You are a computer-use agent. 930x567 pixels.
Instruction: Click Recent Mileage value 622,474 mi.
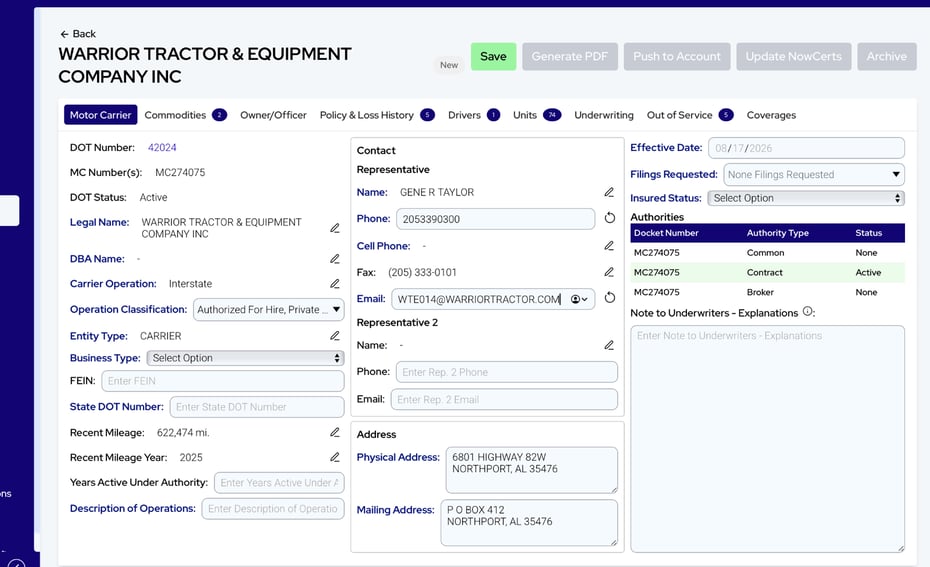point(183,433)
